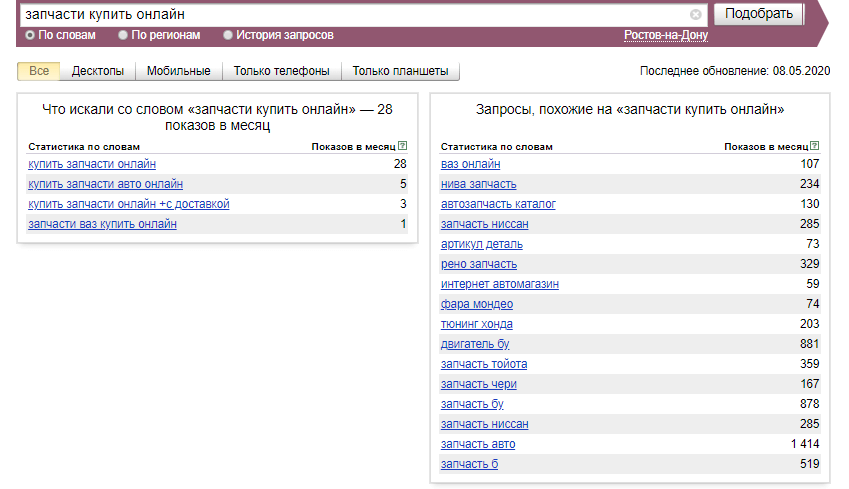Open 'купить запчасти авто онлайн' link
Viewport: 849px width, 489px height.
click(105, 184)
